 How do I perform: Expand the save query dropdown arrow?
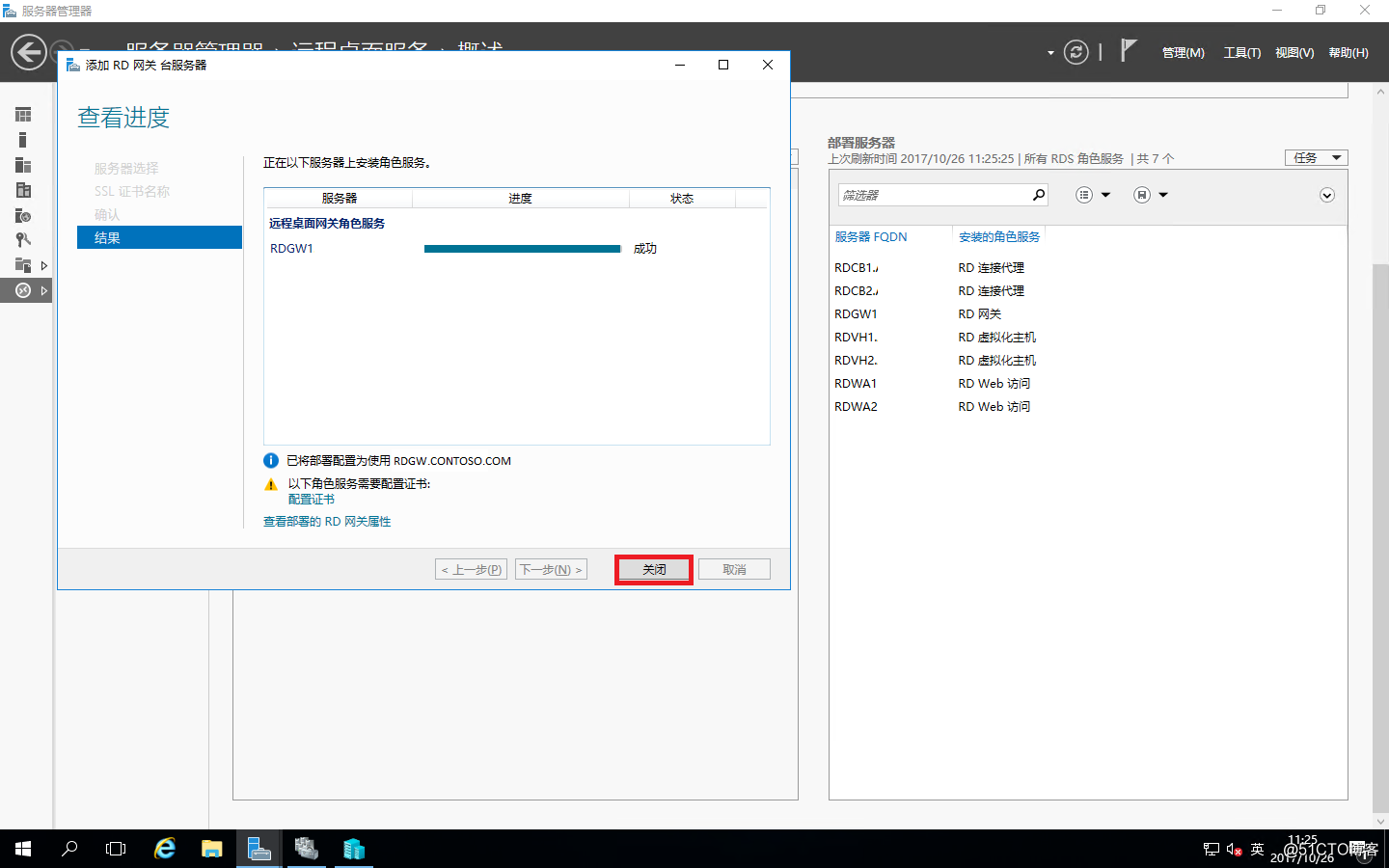point(1163,195)
